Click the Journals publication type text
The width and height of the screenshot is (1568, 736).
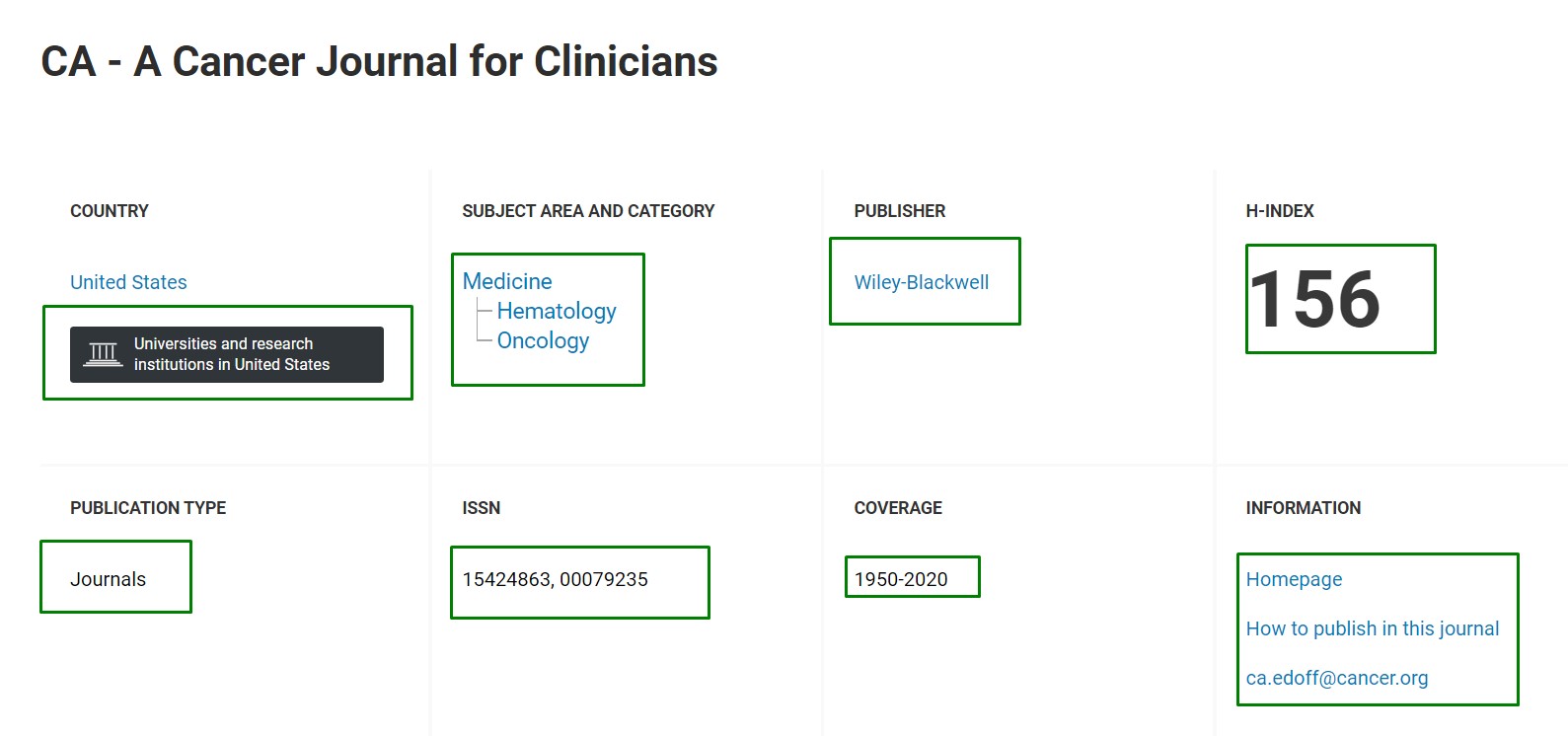click(x=108, y=579)
